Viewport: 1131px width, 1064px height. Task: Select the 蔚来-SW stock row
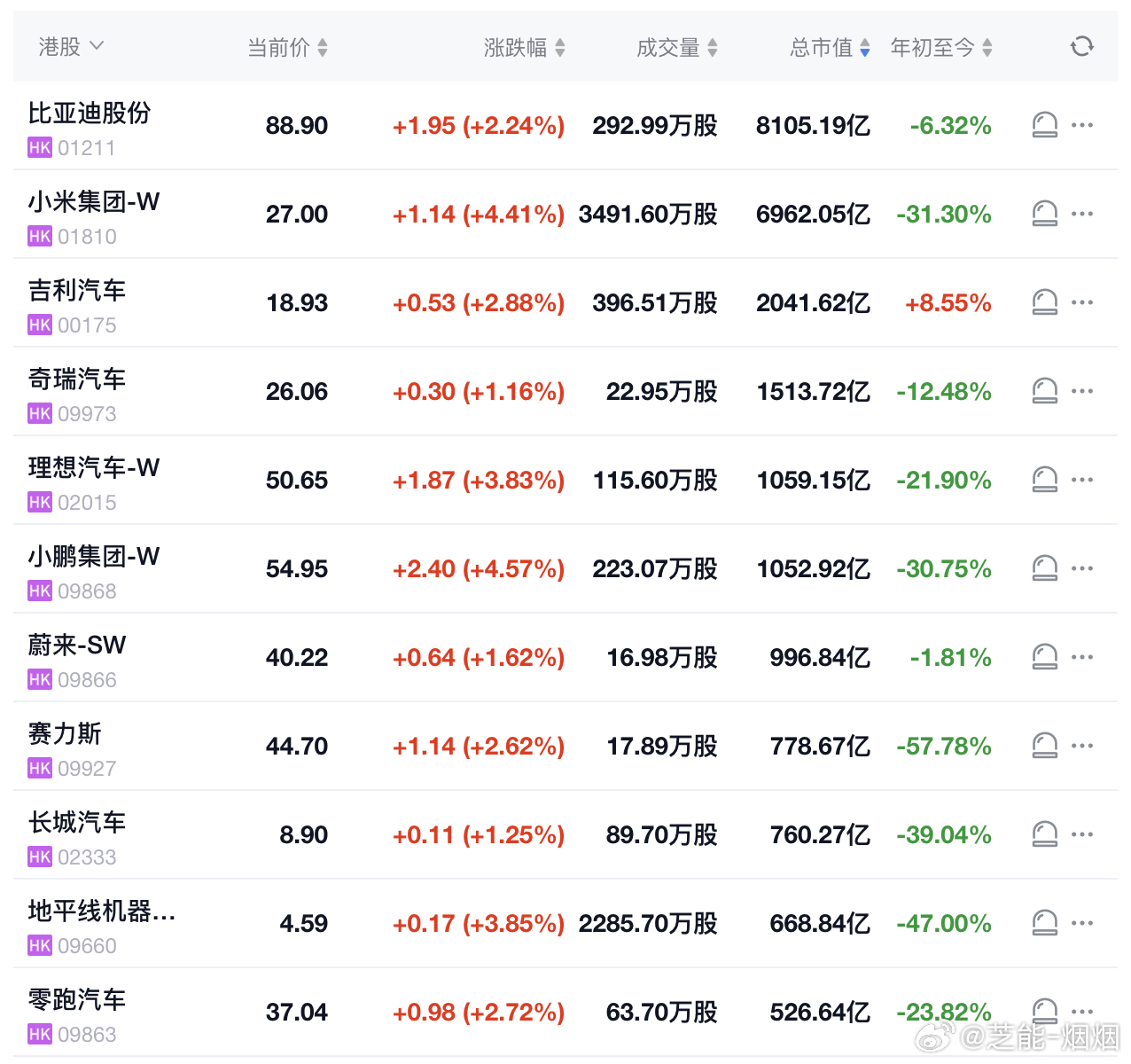565,657
